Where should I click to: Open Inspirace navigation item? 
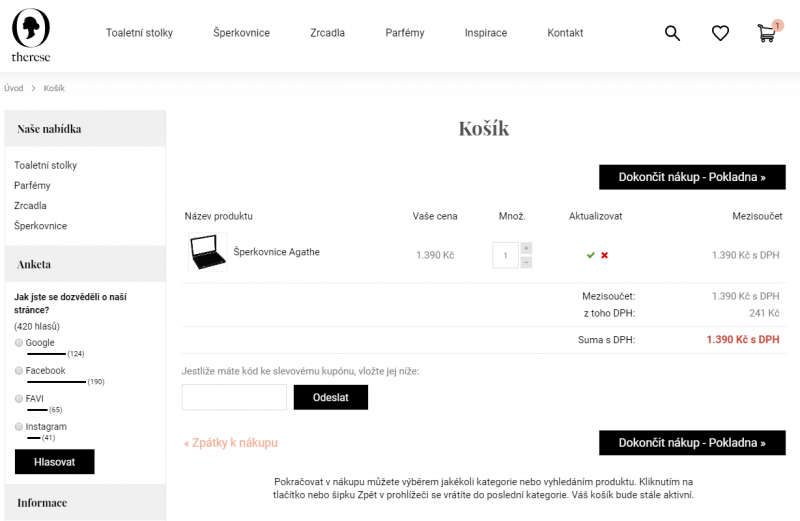[x=486, y=33]
